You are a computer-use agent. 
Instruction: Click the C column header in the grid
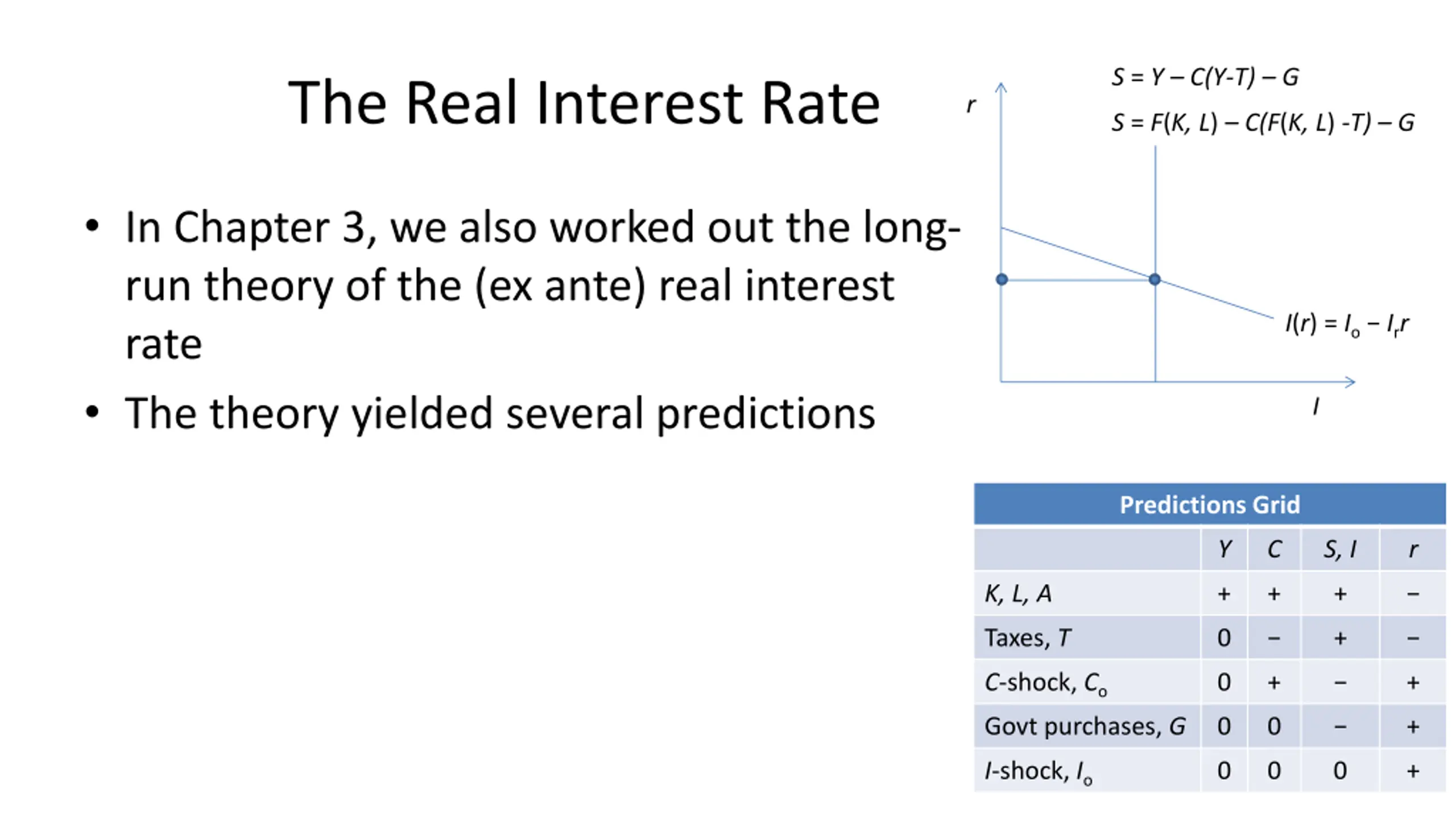[x=1274, y=549]
